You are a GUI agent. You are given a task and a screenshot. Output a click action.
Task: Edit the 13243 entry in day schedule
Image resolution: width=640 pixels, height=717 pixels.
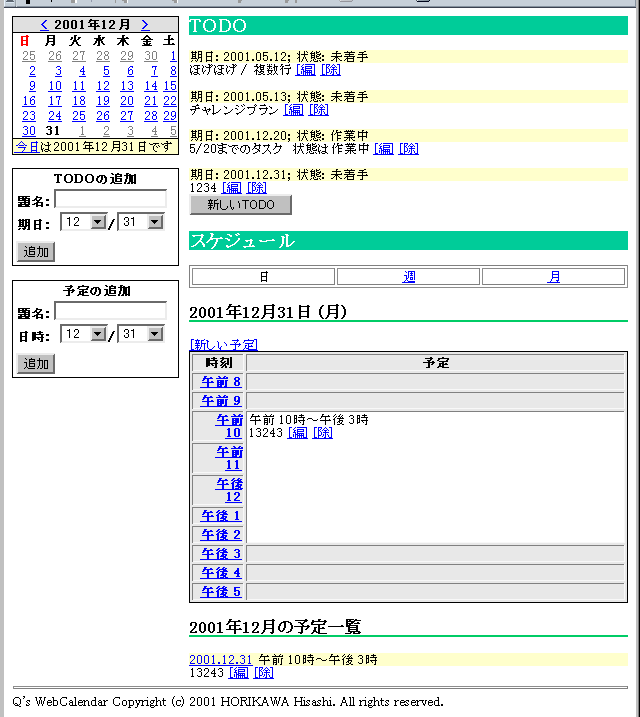[x=298, y=433]
